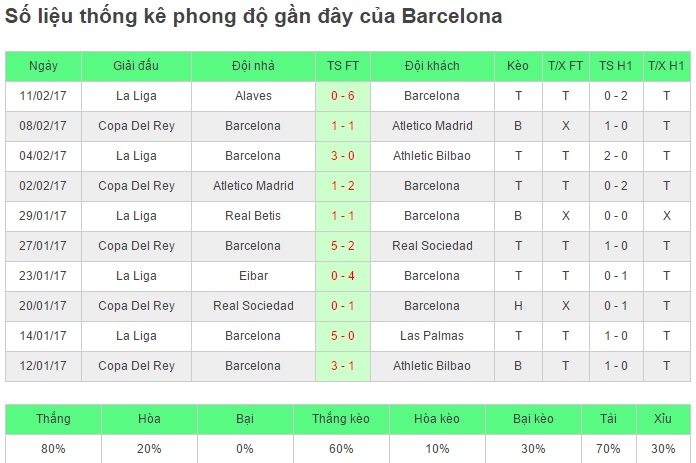Click the 3 - 1 score on 12/01/17
The height and width of the screenshot is (463, 696).
[343, 366]
